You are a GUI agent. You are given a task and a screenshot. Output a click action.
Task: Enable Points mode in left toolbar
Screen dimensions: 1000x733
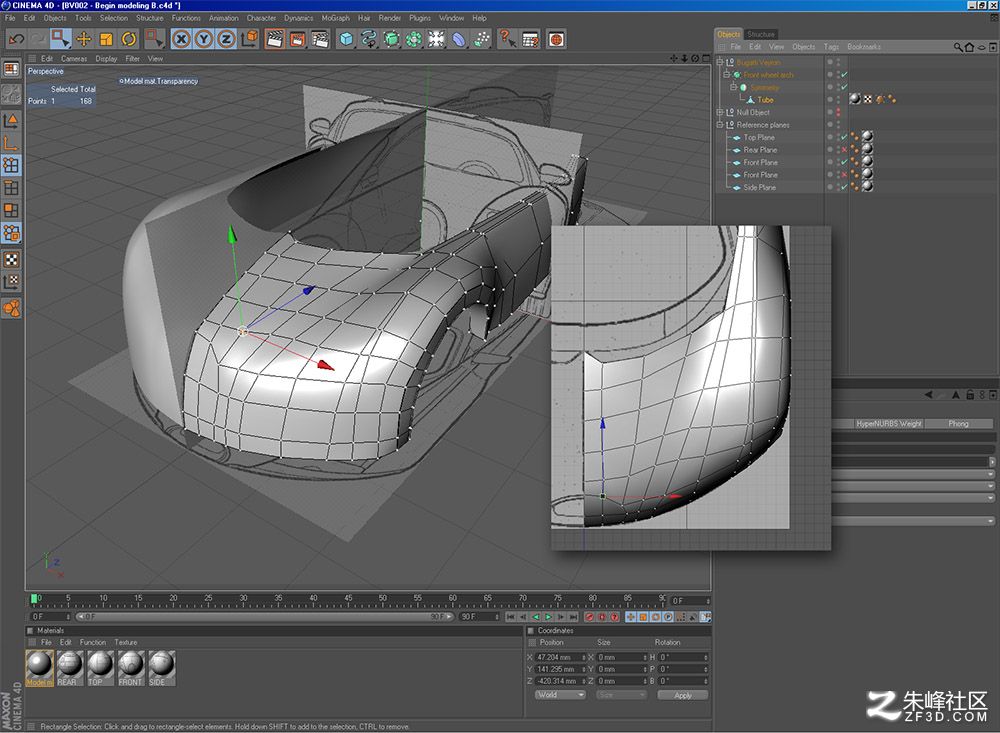(11, 165)
